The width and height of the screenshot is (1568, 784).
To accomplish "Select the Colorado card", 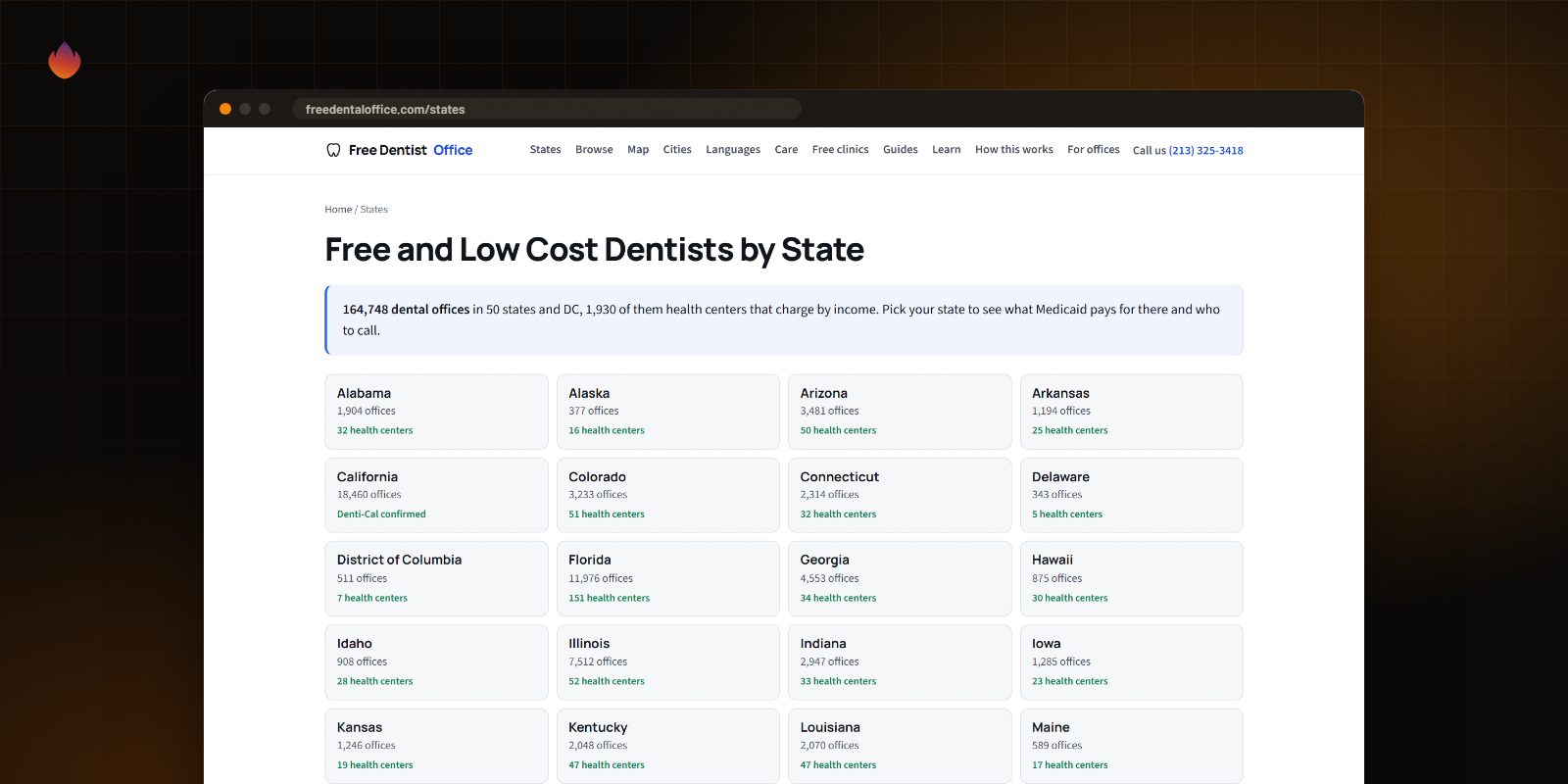I will pos(668,495).
